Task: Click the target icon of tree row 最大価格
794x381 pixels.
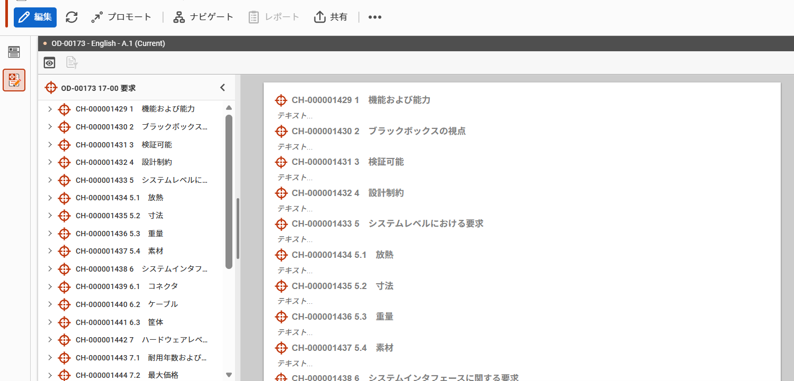Action: coord(64,375)
